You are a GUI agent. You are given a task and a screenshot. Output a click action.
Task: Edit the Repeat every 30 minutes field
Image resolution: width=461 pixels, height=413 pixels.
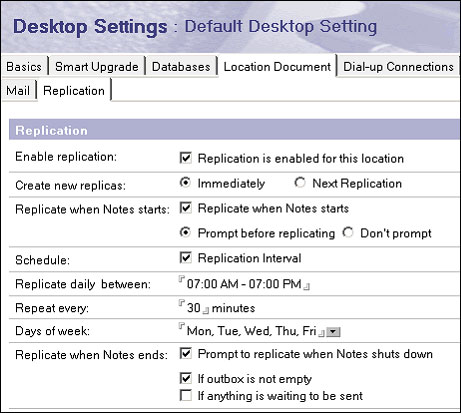[x=194, y=308]
